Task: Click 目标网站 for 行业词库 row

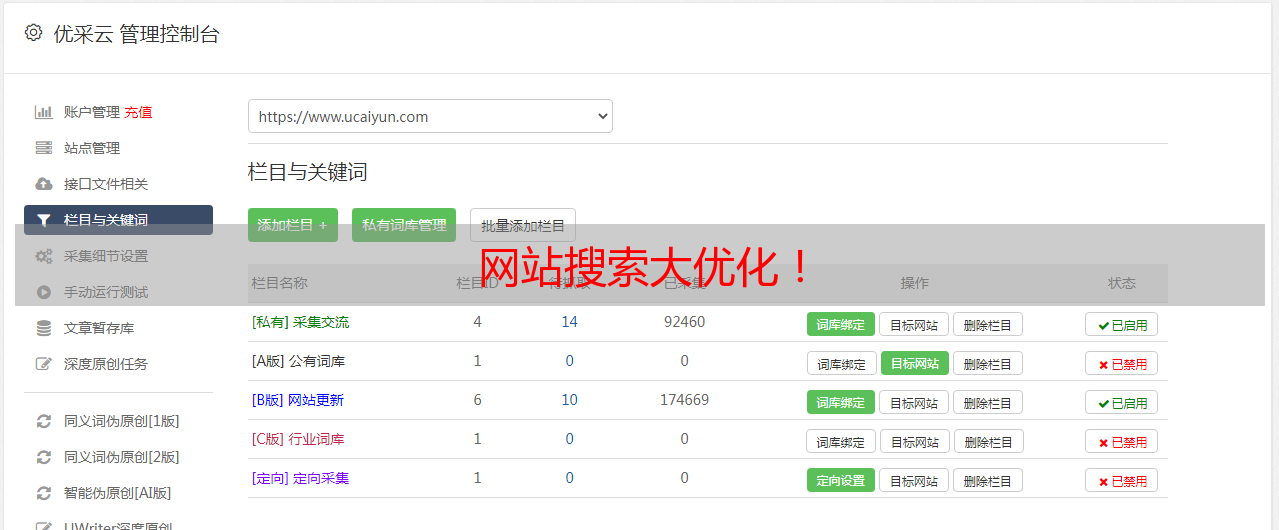Action: 914,441
